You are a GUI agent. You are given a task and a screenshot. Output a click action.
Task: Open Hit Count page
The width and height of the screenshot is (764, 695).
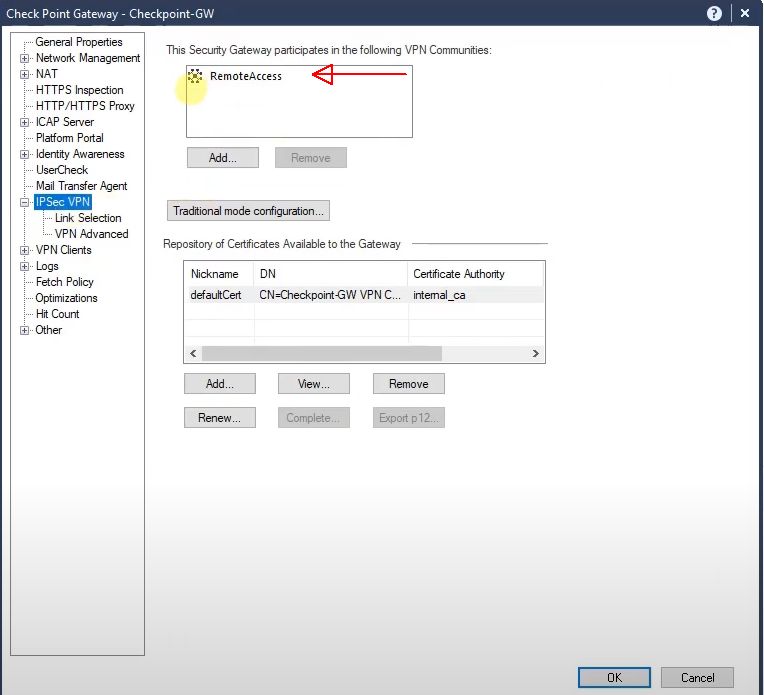pos(57,314)
